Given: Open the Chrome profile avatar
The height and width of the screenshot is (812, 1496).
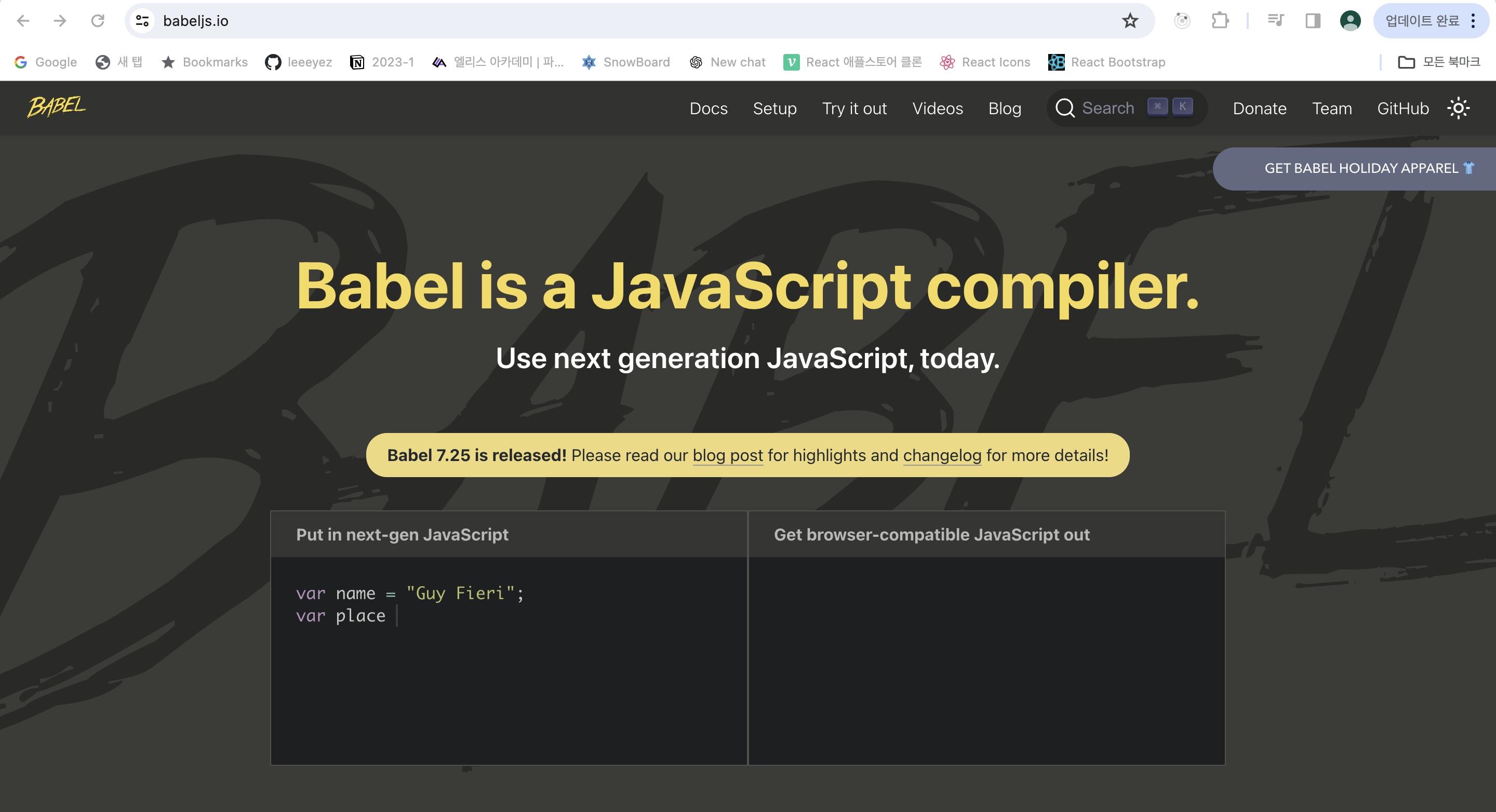Looking at the screenshot, I should [1350, 21].
